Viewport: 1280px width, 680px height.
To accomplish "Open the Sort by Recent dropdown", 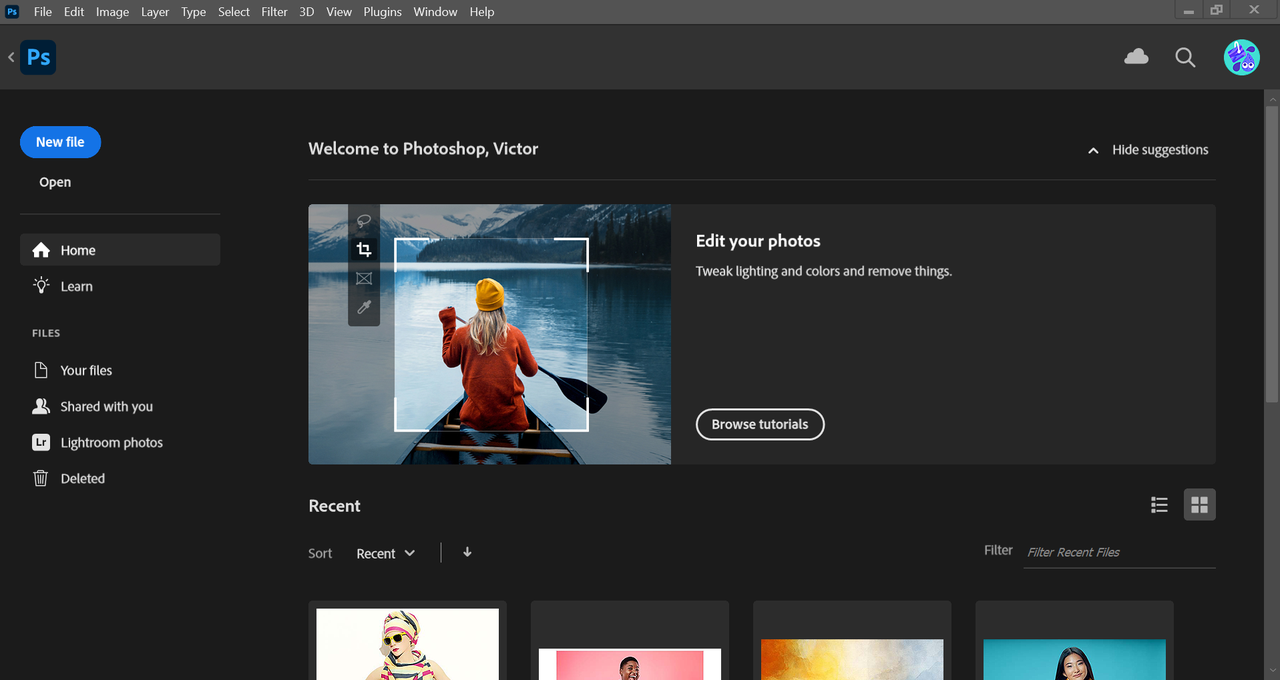I will (x=386, y=553).
